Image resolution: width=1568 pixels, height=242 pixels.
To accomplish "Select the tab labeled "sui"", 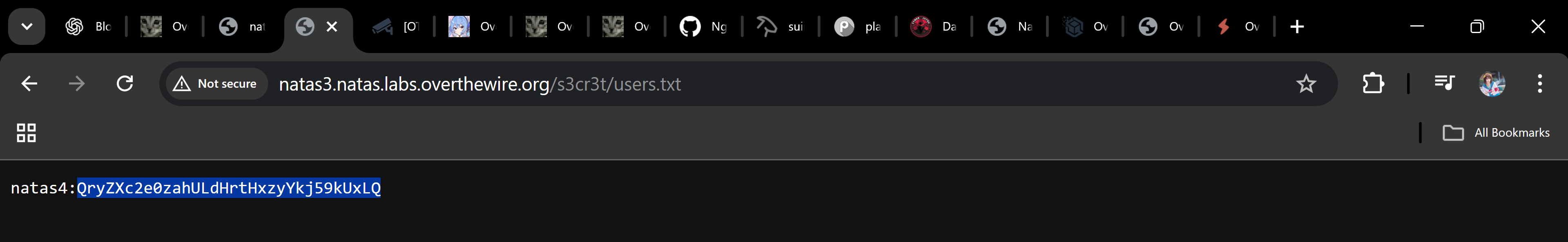I will tap(780, 27).
